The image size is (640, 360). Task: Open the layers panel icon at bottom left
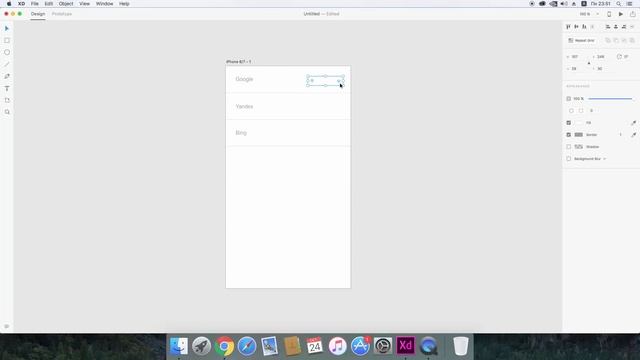pos(7,326)
